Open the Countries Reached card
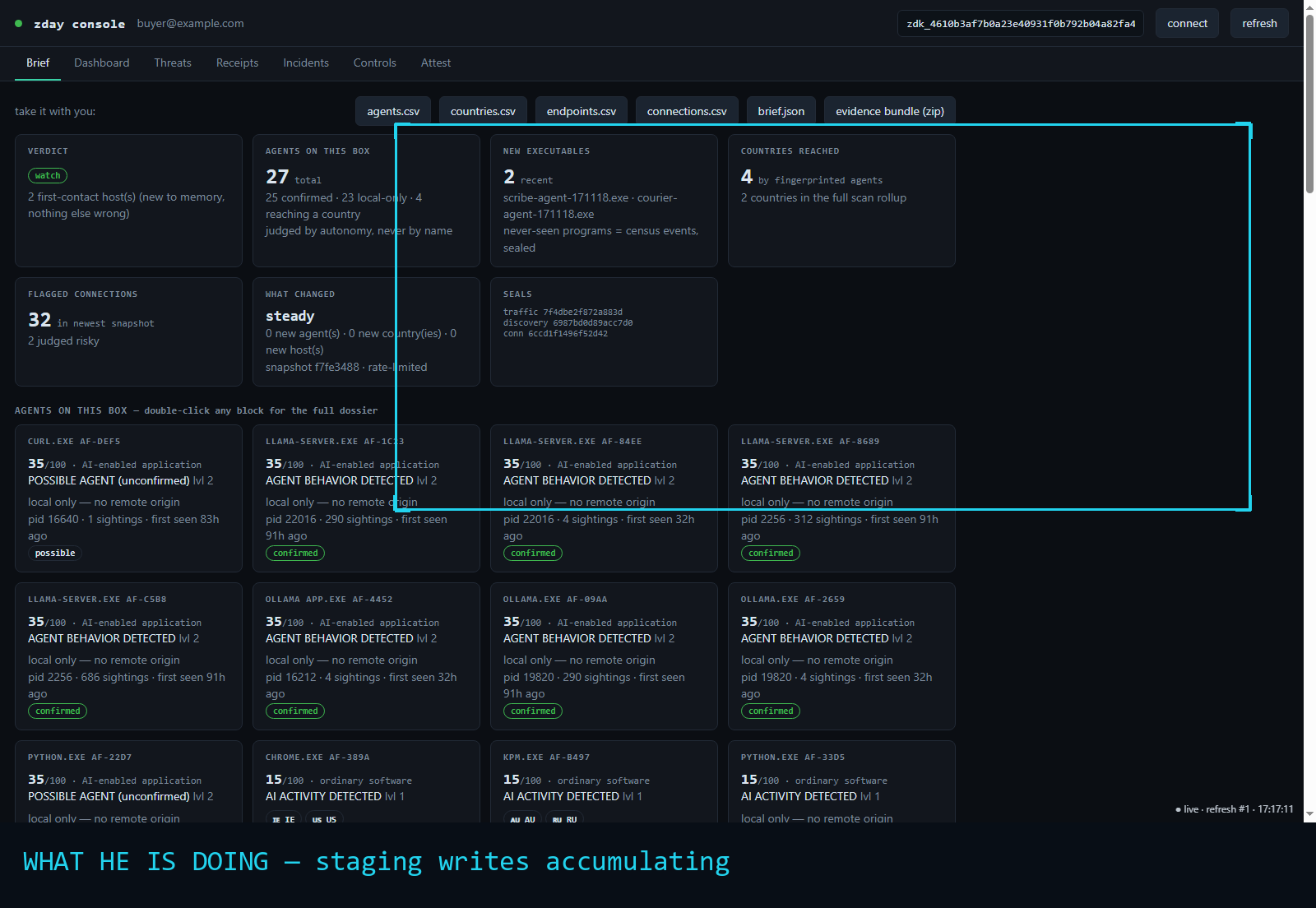Screen dimensions: 1316x908 click(x=841, y=201)
